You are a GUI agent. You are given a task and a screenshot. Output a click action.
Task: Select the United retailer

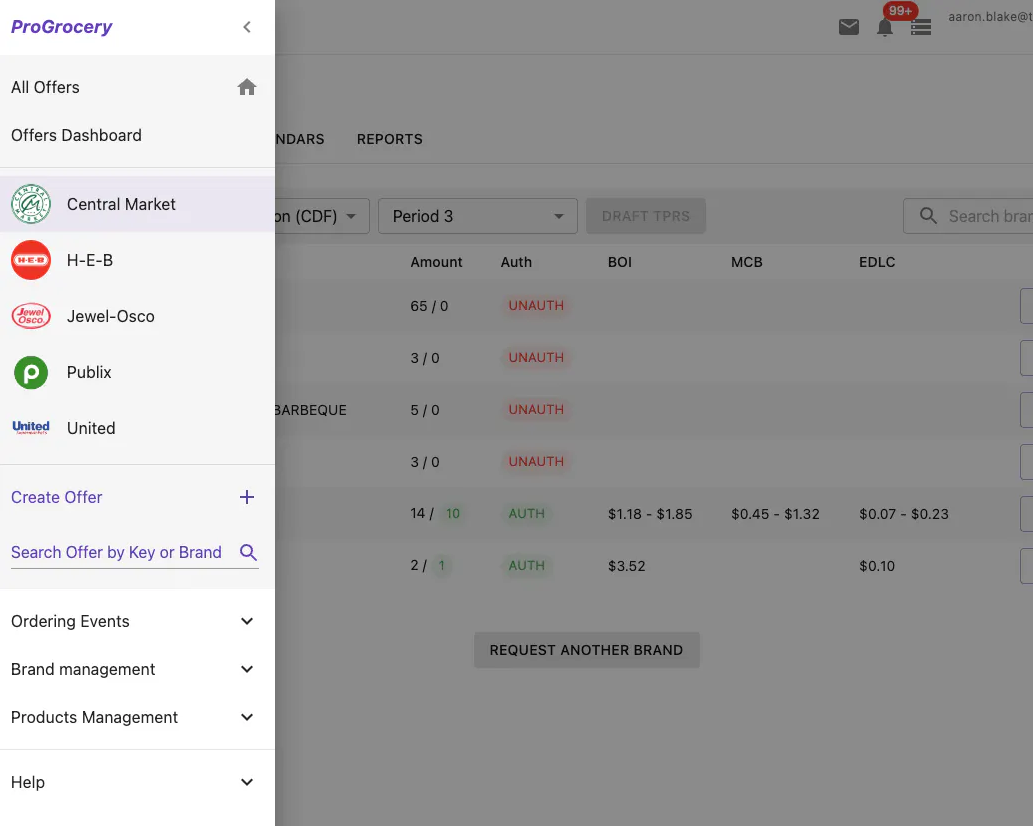137,428
